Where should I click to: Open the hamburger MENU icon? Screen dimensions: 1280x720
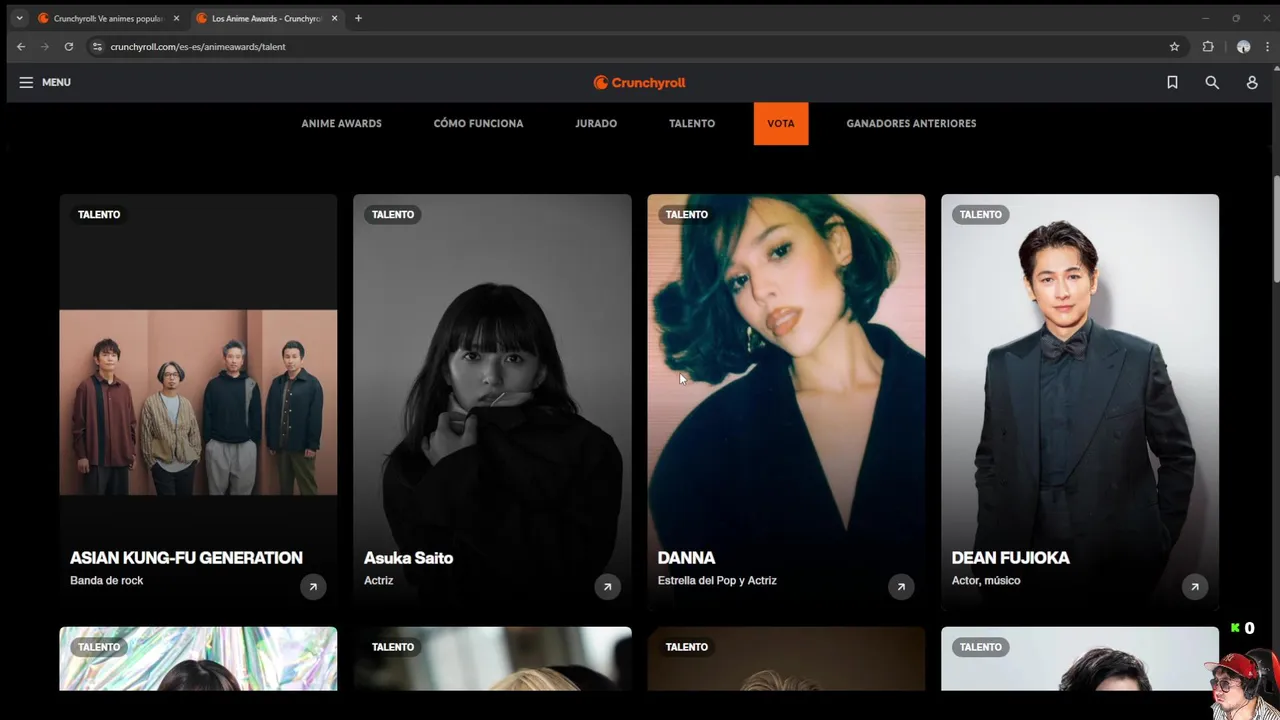coord(26,82)
